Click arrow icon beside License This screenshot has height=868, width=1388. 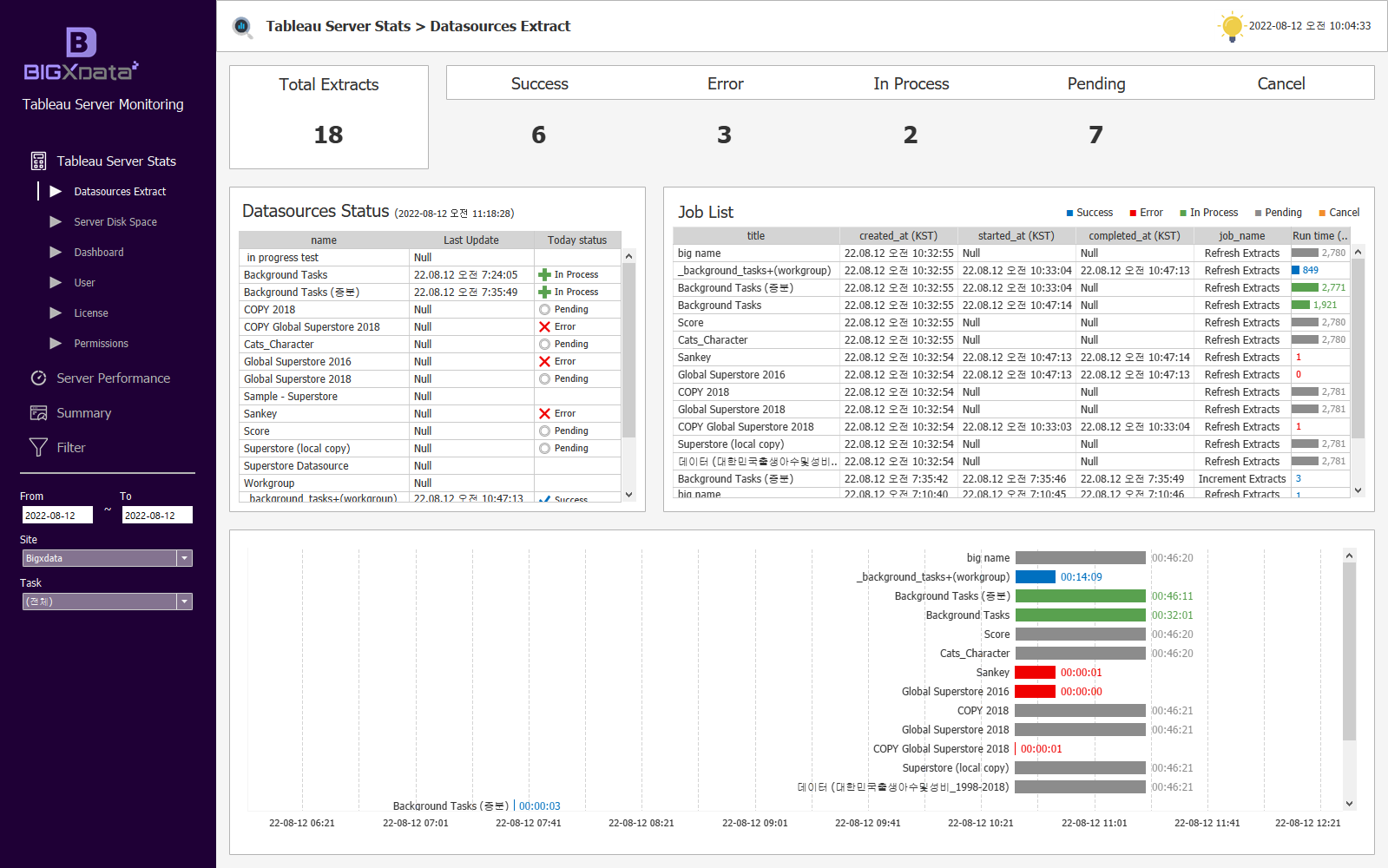coord(56,312)
